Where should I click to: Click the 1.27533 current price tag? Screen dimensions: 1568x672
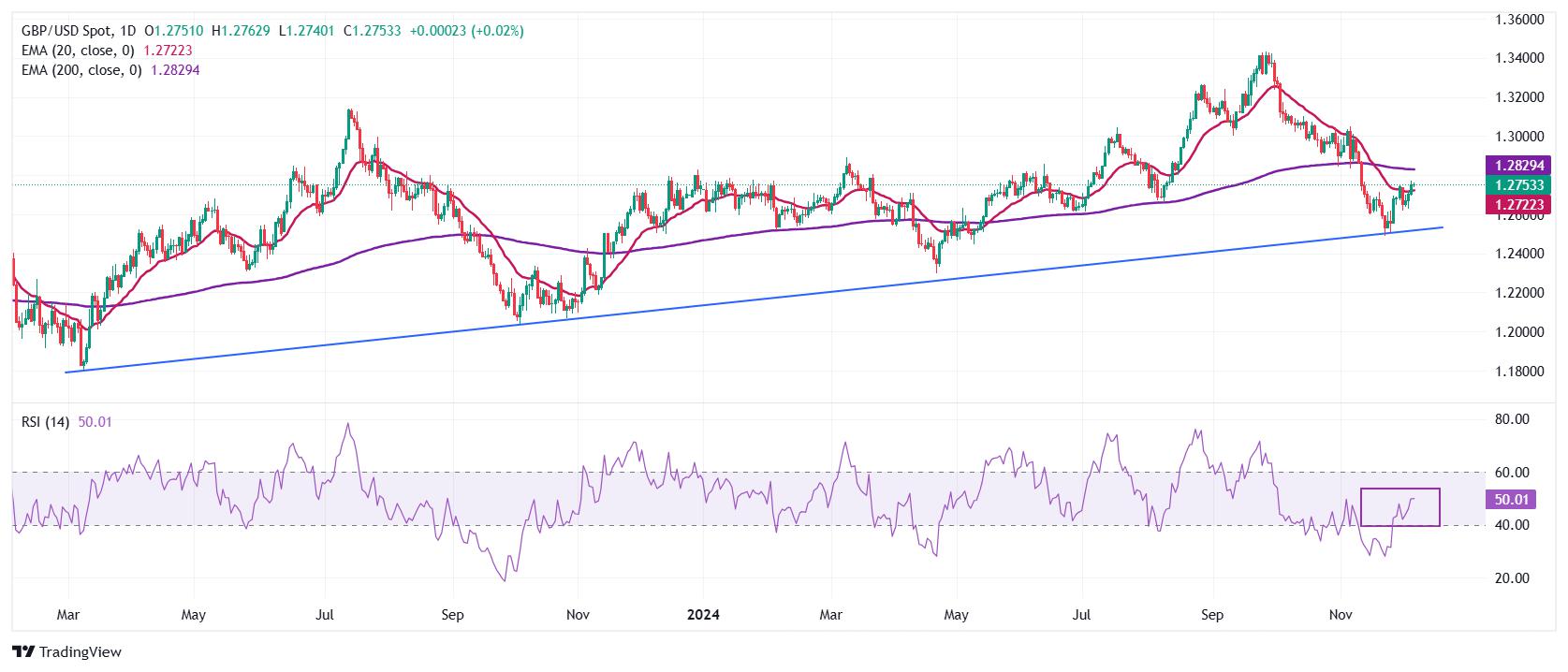[1517, 185]
